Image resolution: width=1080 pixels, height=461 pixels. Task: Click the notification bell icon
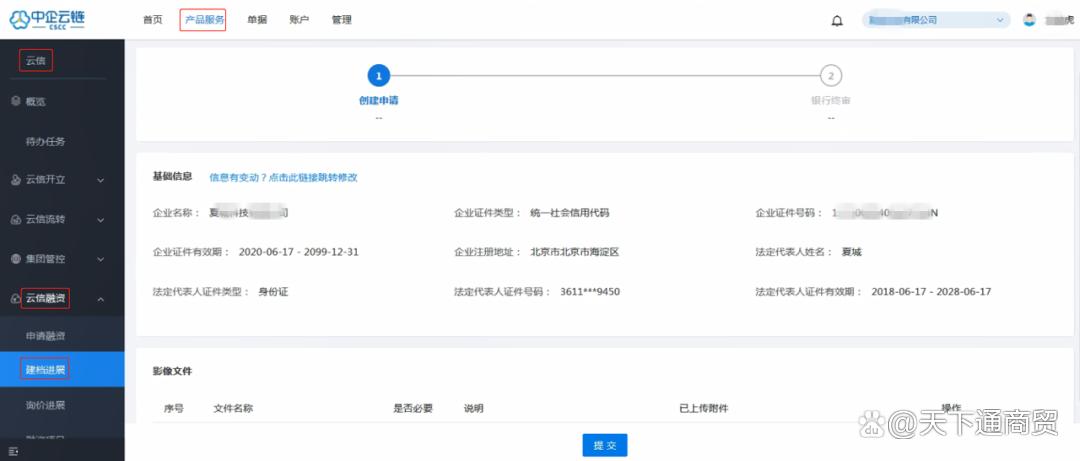pyautogui.click(x=837, y=21)
